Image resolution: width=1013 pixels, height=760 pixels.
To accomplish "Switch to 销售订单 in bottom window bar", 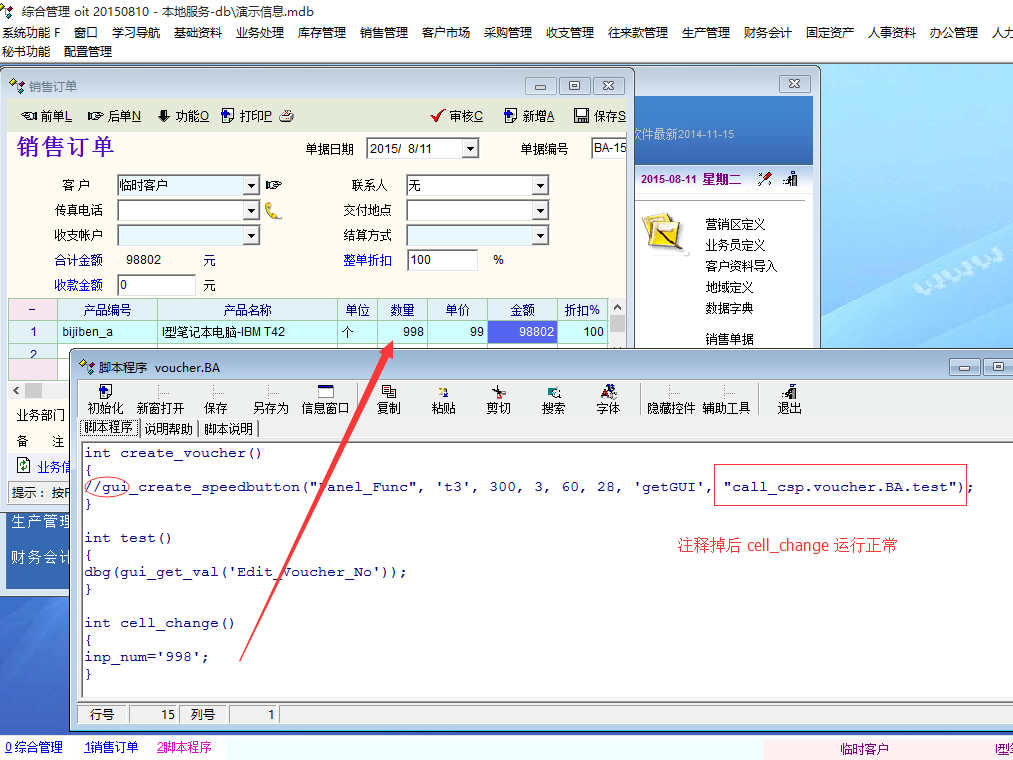I will coord(111,748).
